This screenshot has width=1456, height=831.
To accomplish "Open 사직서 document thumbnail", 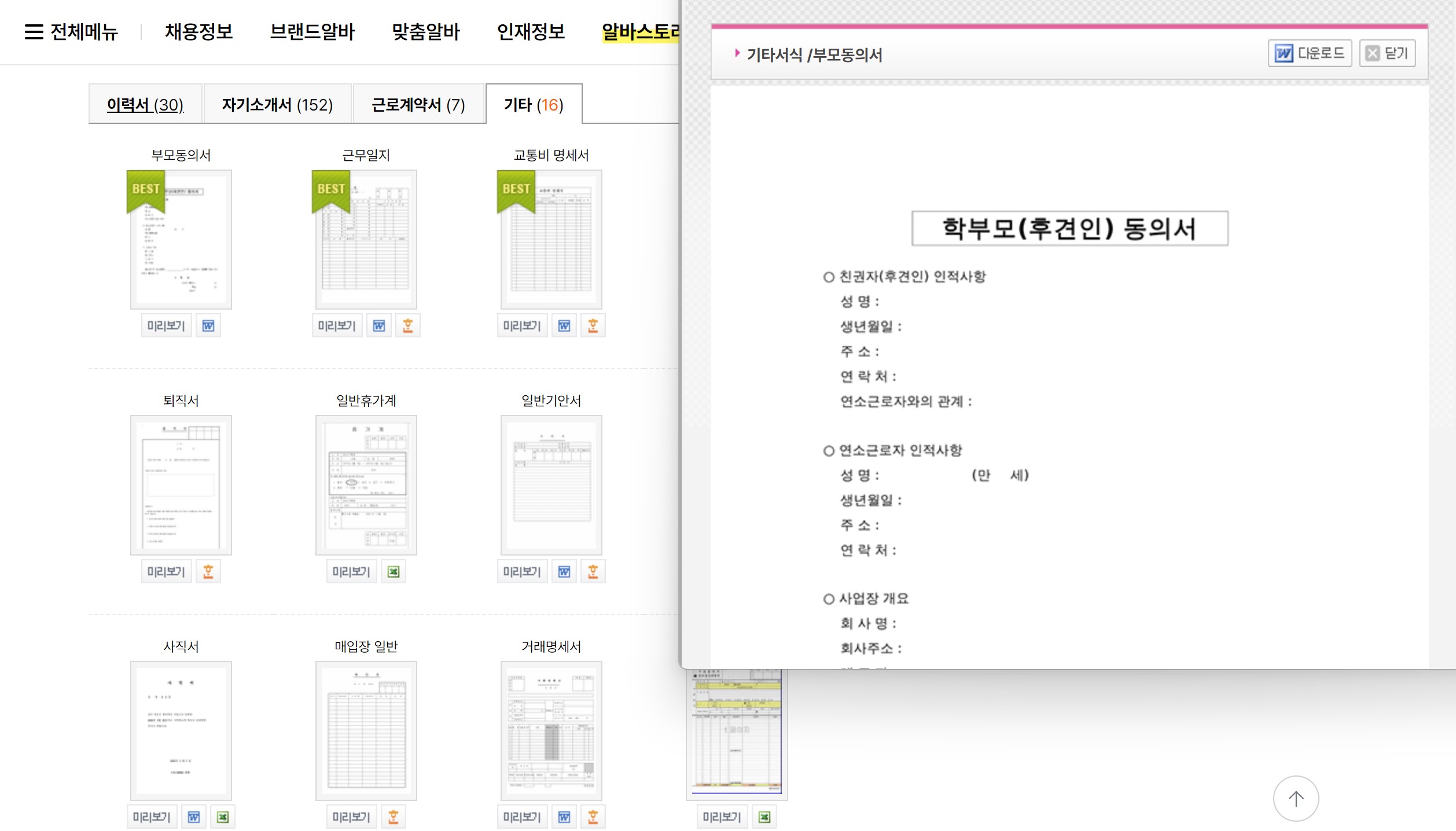I will coord(181,730).
